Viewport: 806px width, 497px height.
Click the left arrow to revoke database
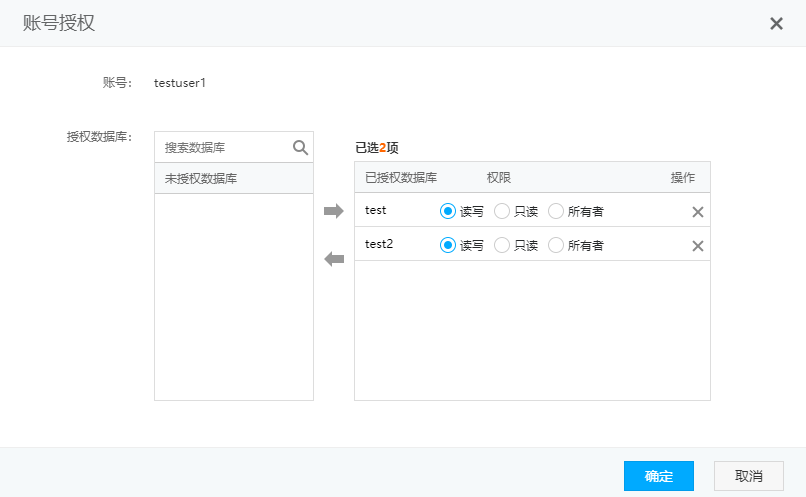[x=334, y=259]
